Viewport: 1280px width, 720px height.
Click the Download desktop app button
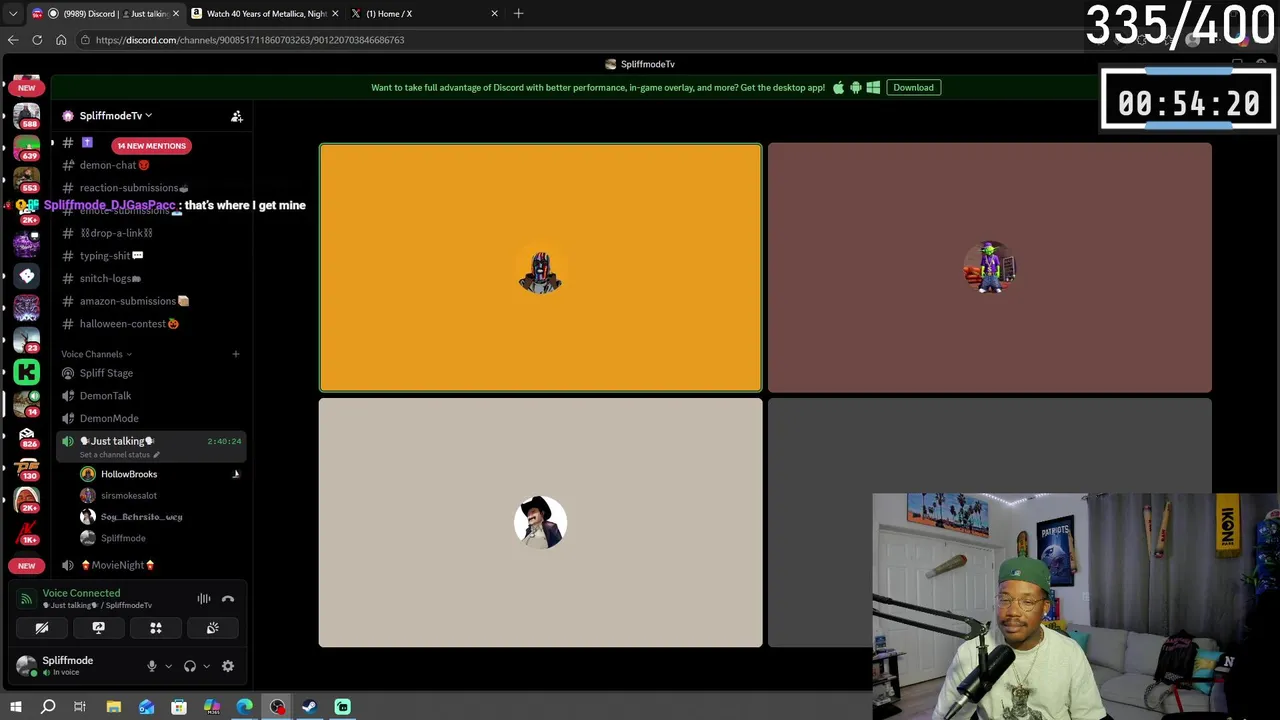913,88
